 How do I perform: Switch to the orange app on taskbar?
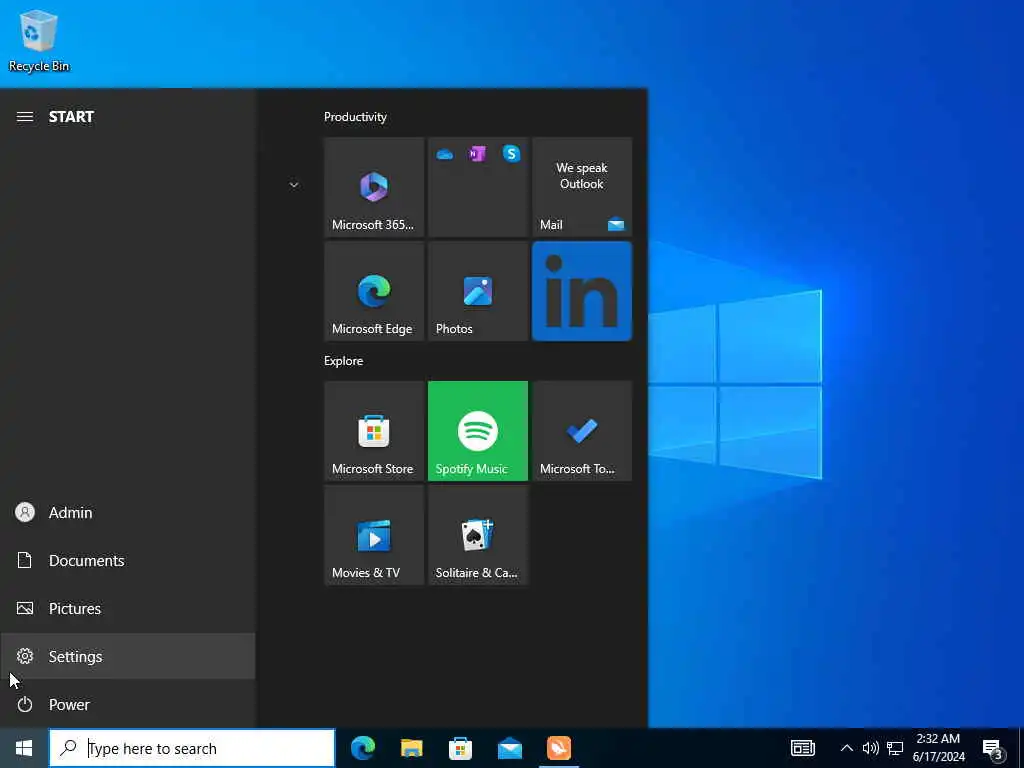pos(559,748)
